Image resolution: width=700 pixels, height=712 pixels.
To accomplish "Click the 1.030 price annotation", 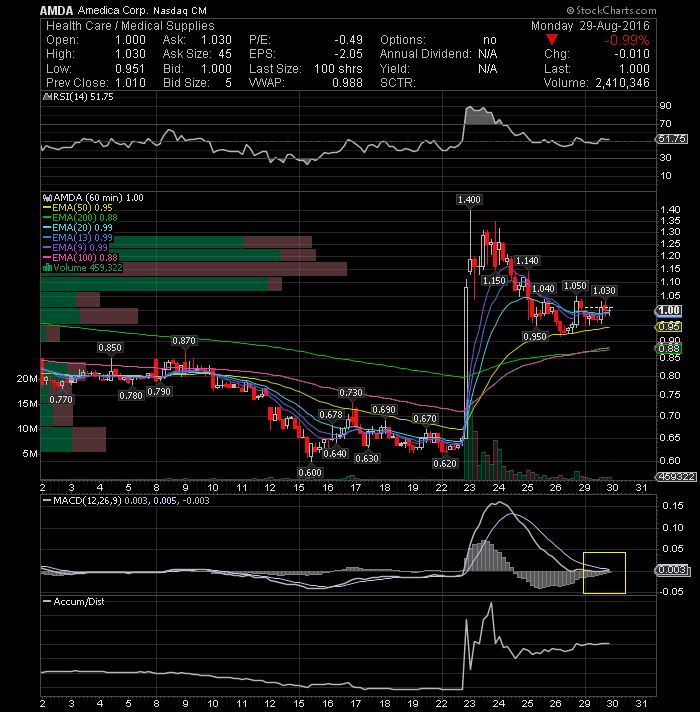I will [604, 291].
